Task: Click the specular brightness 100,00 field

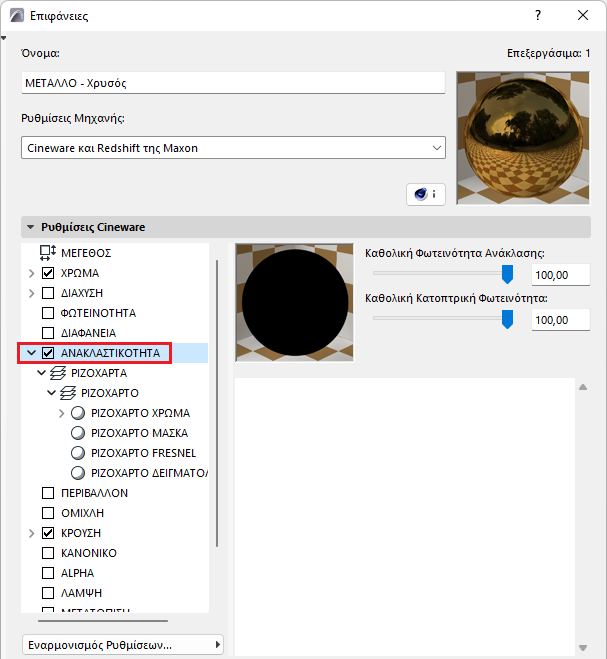Action: tap(561, 320)
